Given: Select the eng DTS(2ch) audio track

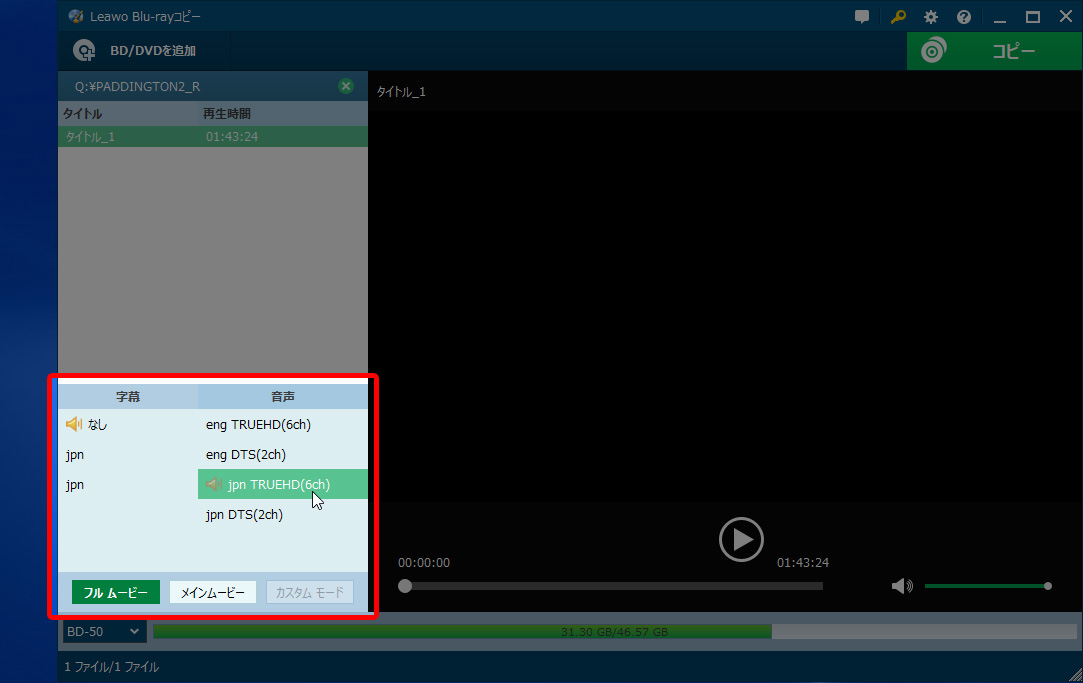Looking at the screenshot, I should point(246,455).
